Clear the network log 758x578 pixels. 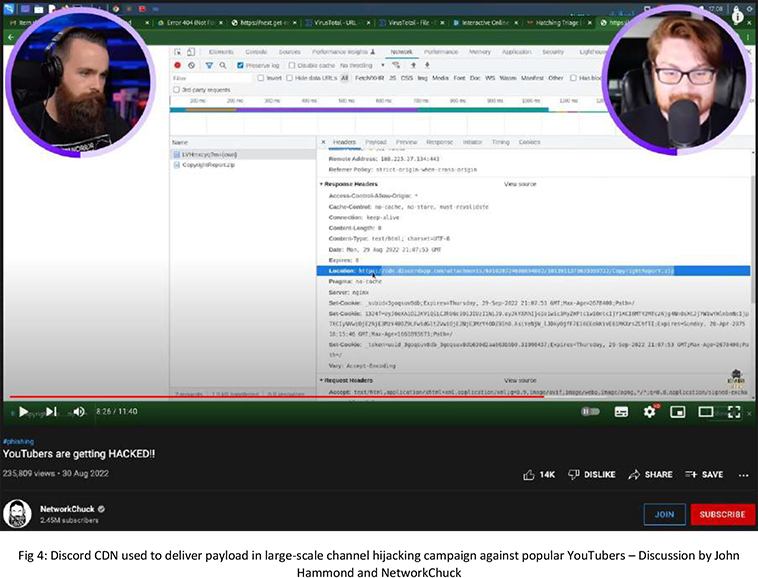tap(191, 65)
